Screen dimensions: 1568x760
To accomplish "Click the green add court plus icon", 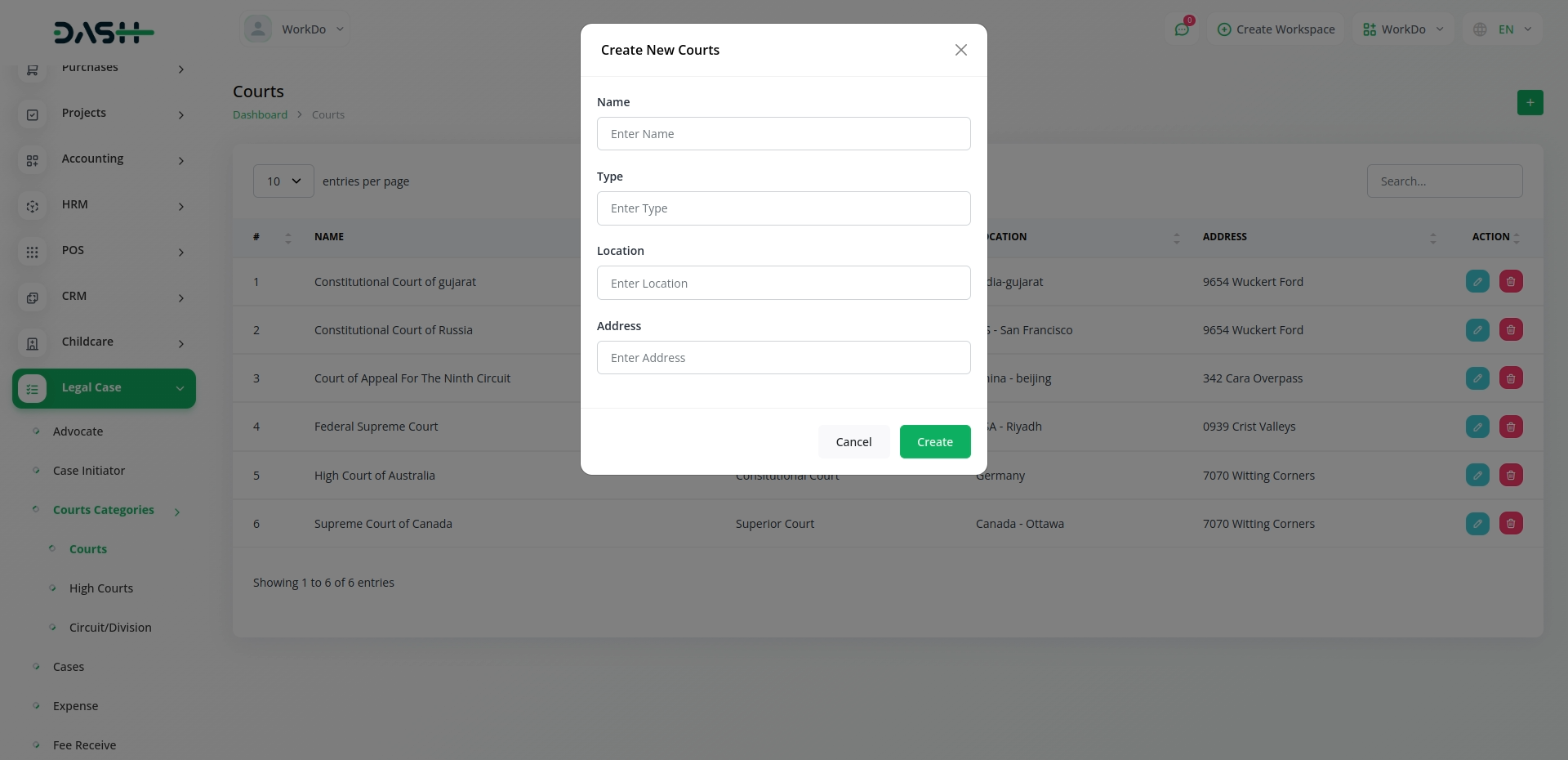I will (x=1530, y=103).
